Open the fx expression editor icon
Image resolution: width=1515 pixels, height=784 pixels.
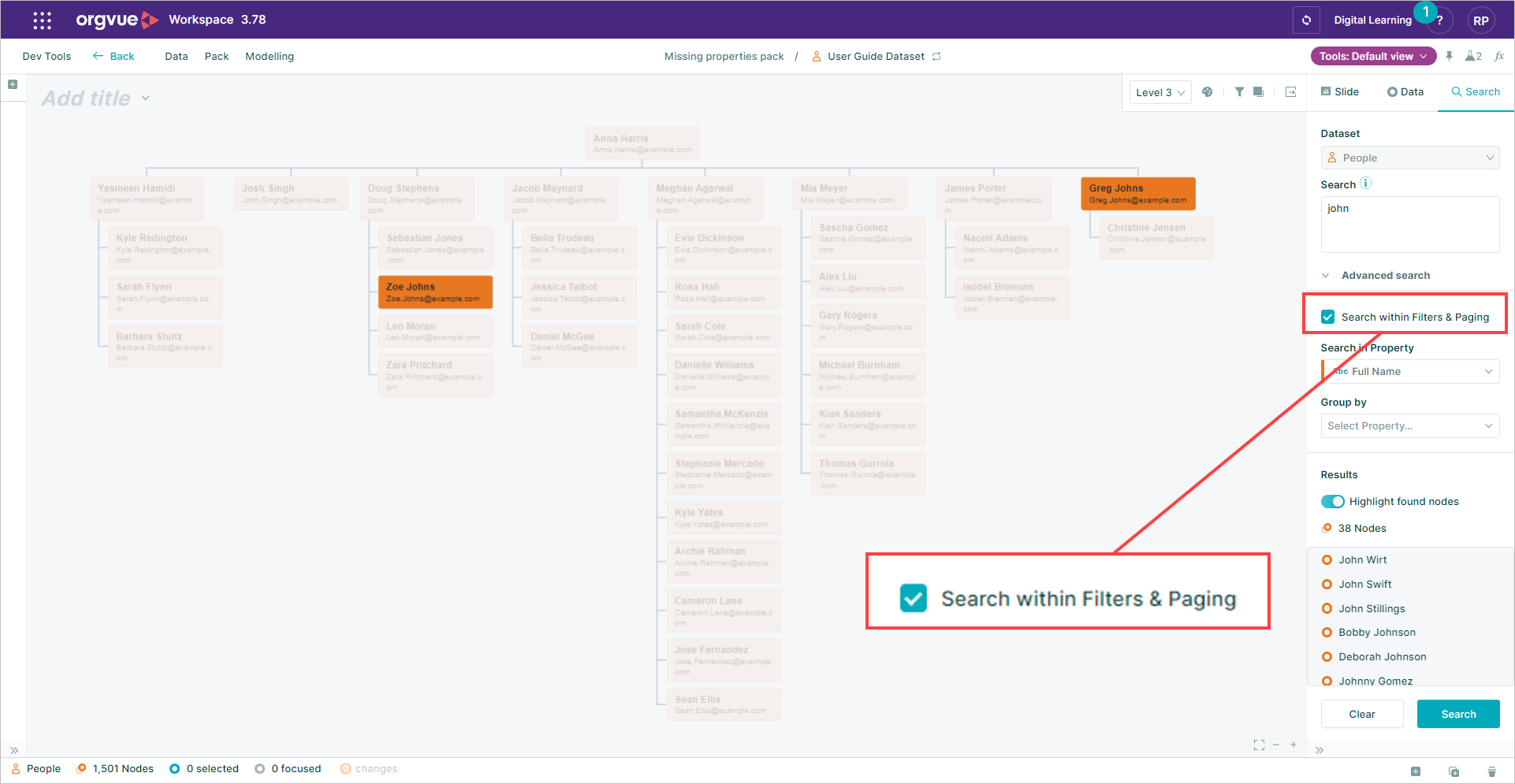(1499, 56)
